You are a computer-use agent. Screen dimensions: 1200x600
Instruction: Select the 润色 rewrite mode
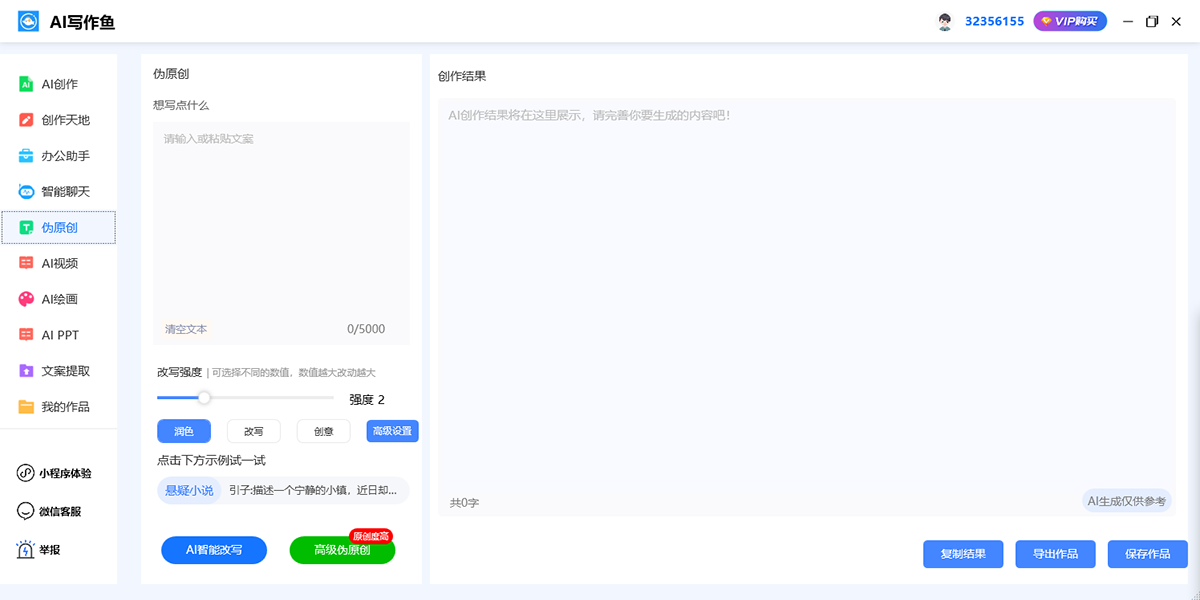pos(184,431)
